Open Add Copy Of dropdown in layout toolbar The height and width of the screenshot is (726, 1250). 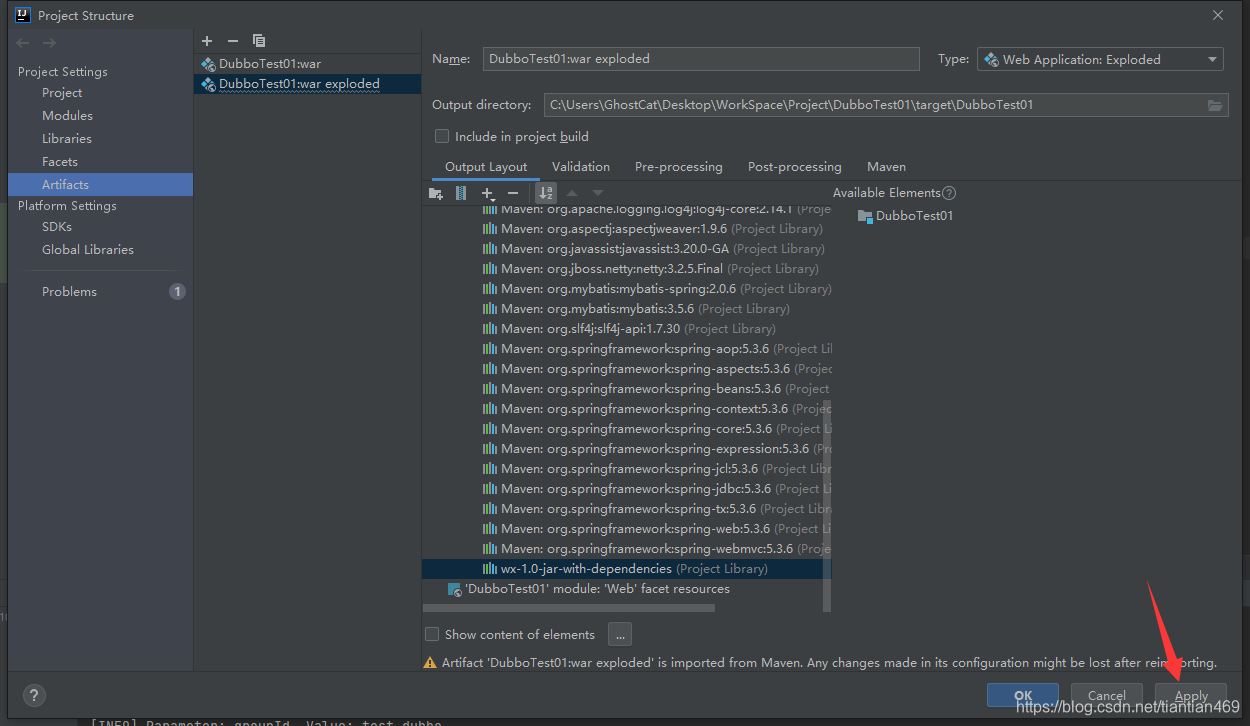click(488, 193)
